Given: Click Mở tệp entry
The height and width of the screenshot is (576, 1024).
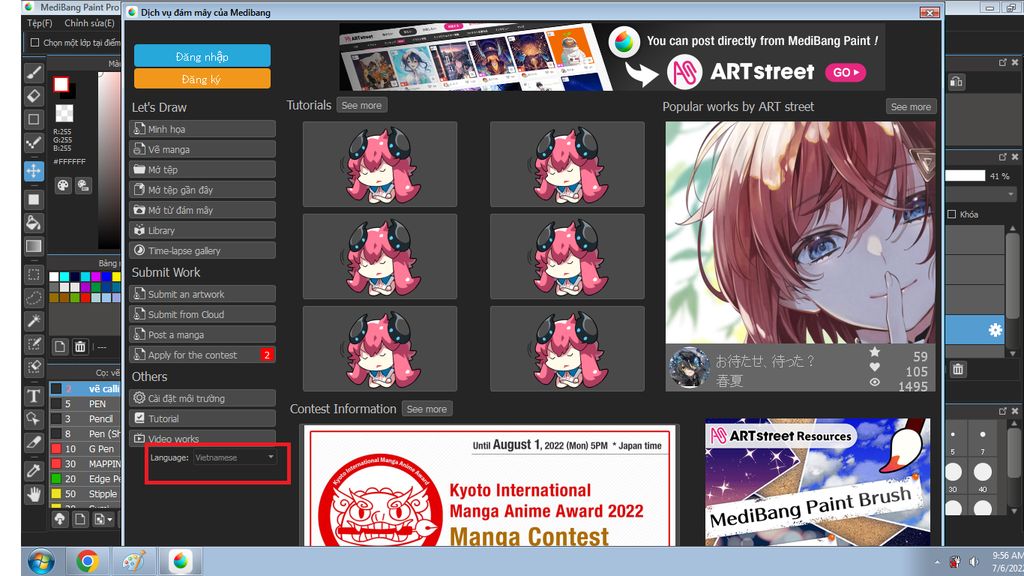Looking at the screenshot, I should point(202,169).
